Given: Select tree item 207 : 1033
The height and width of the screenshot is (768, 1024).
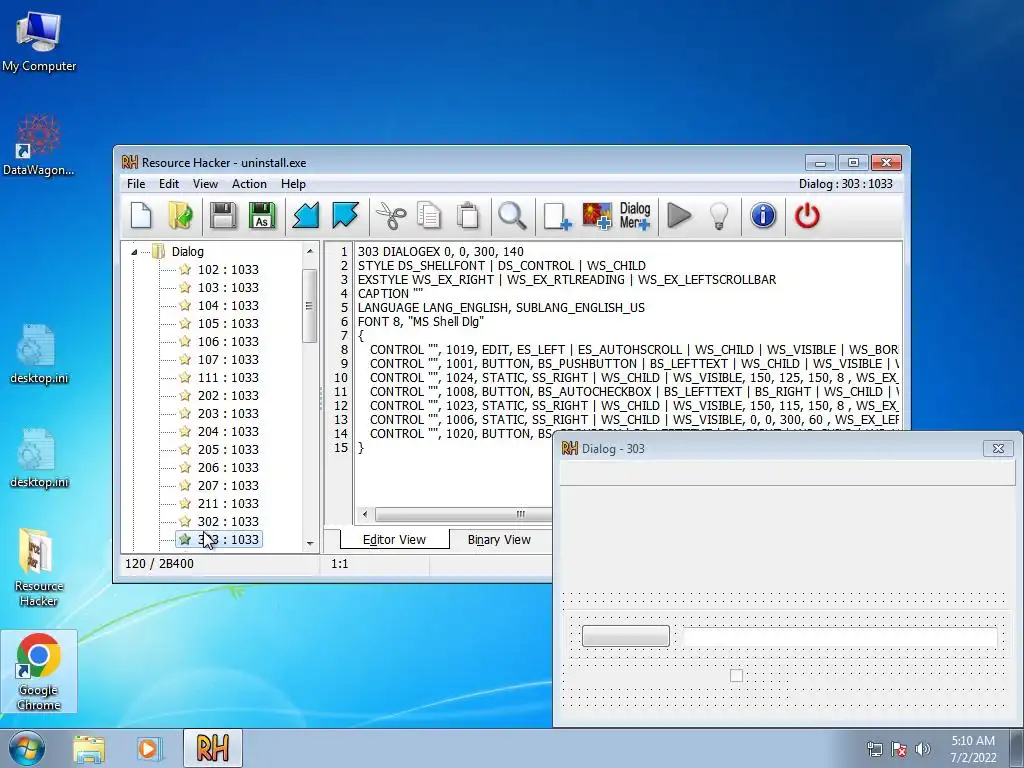Looking at the screenshot, I should tap(228, 485).
